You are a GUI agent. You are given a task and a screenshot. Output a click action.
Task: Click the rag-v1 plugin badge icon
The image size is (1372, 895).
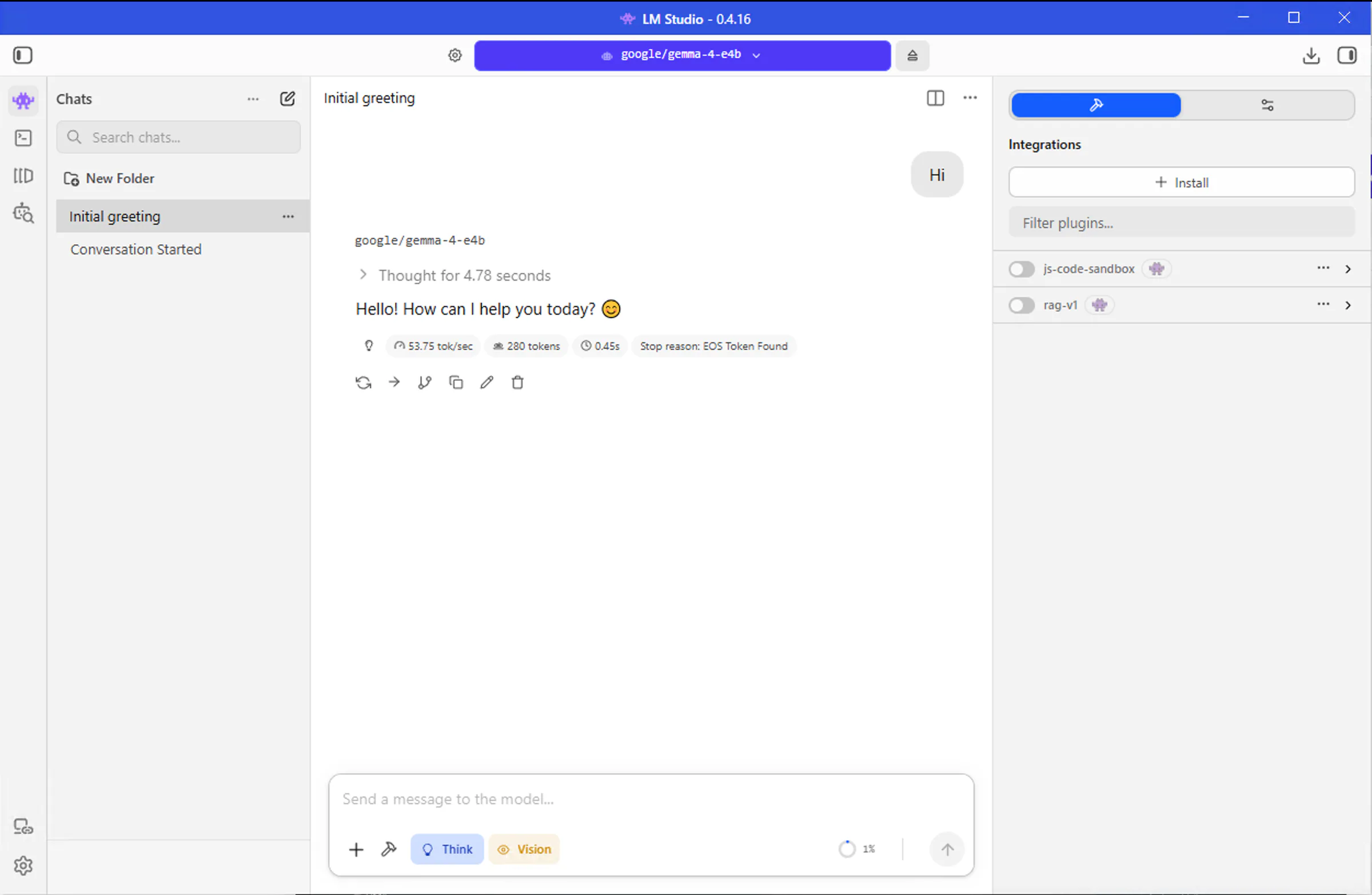[1099, 305]
